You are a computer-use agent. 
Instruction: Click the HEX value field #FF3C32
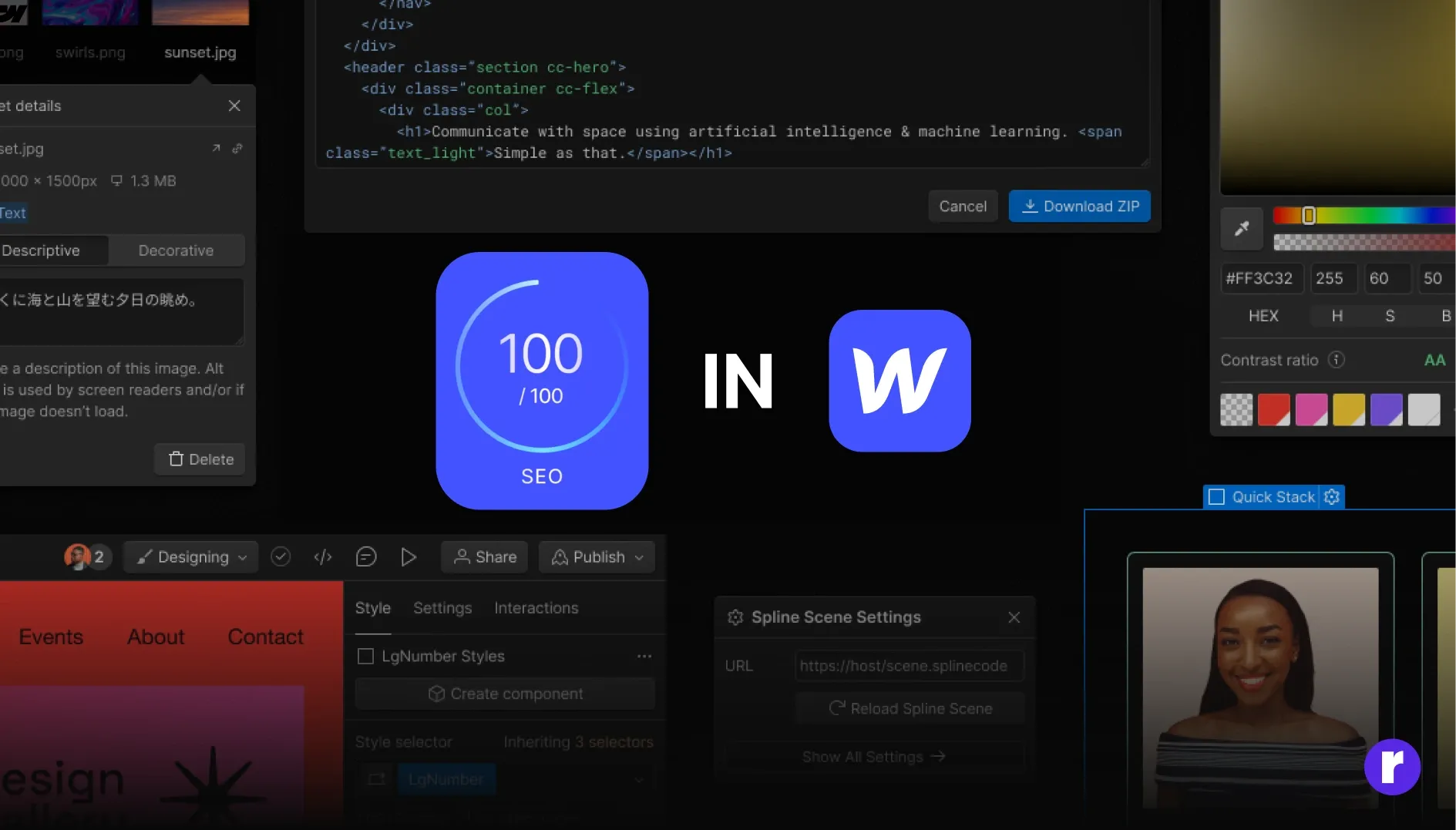tap(1262, 278)
